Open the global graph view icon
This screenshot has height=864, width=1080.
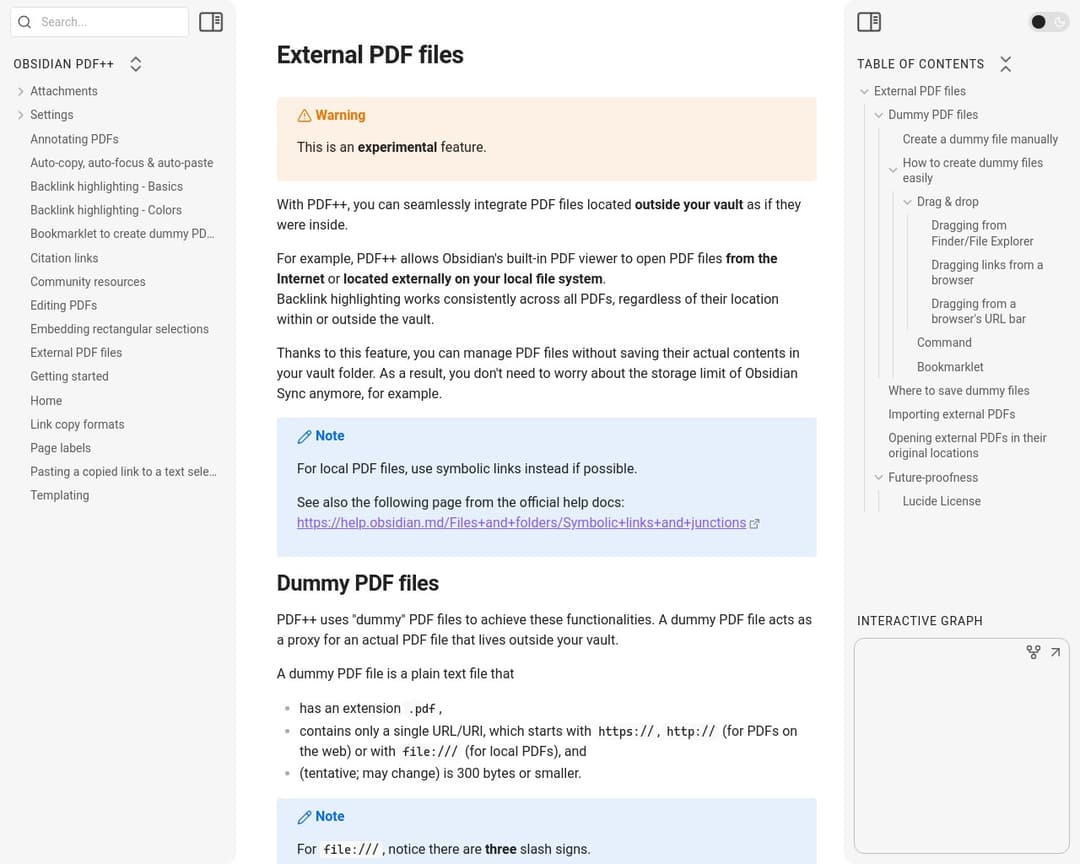1033,652
